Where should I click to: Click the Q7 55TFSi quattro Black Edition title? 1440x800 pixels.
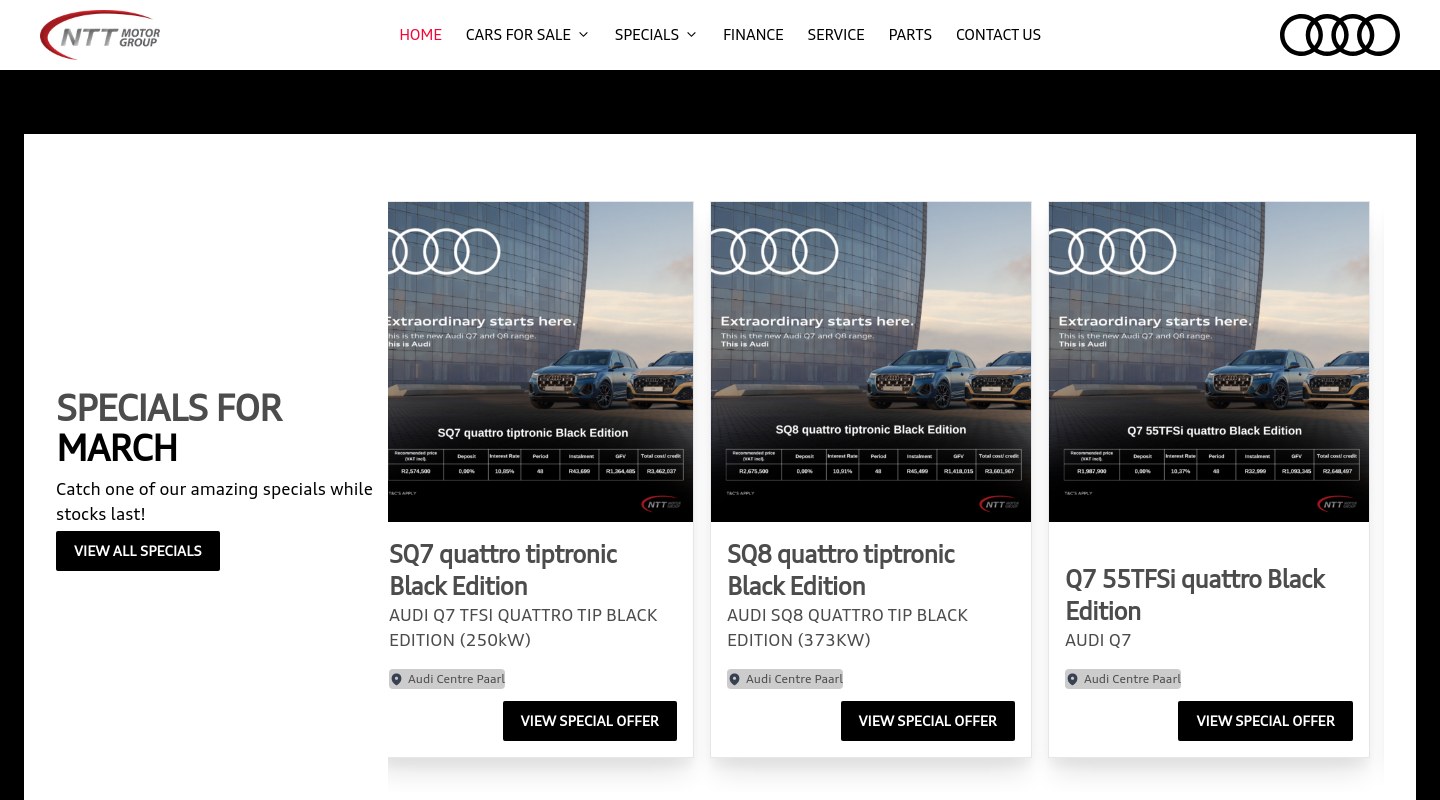tap(1195, 595)
